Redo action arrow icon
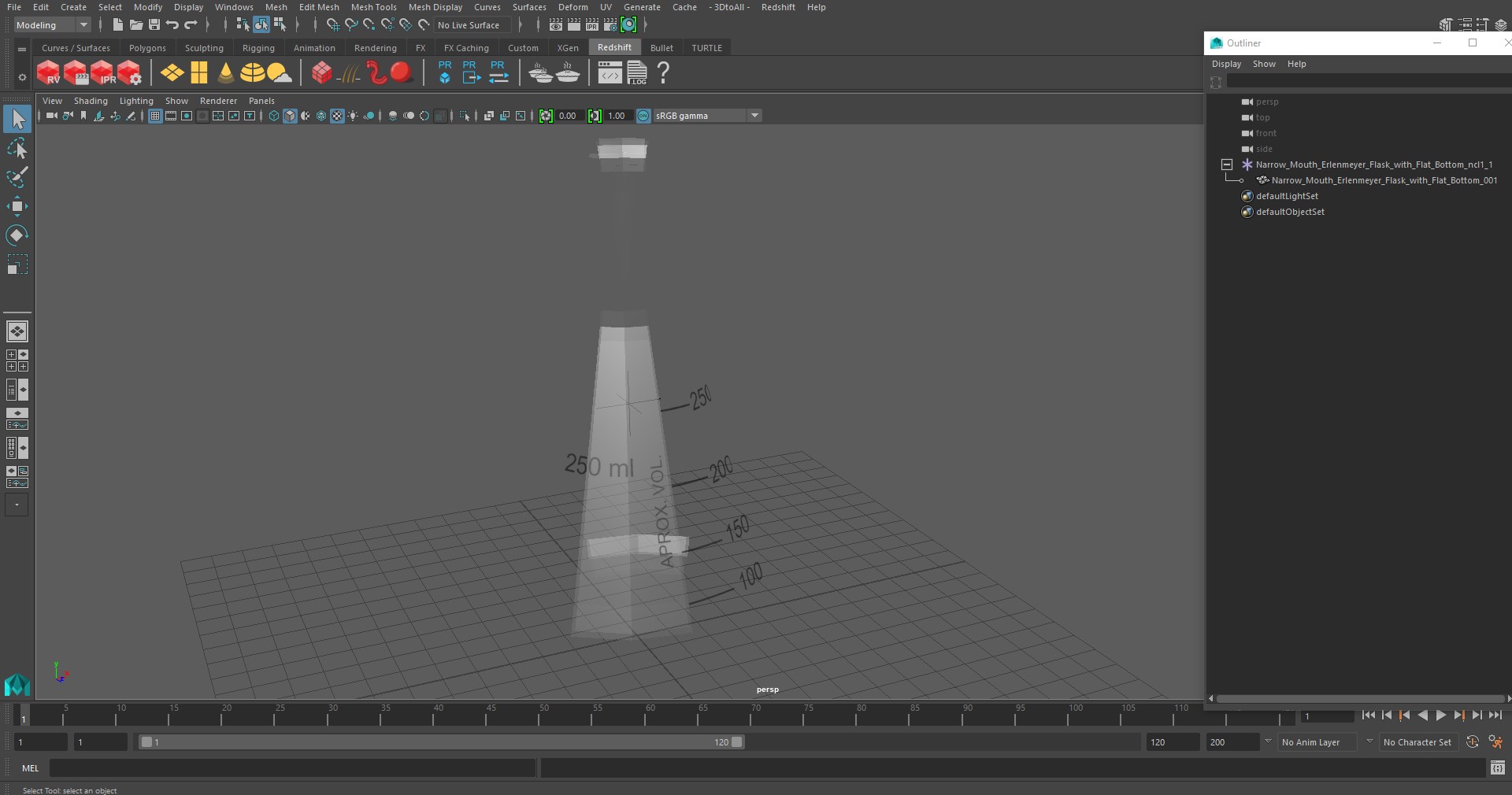This screenshot has height=795, width=1512. tap(191, 25)
